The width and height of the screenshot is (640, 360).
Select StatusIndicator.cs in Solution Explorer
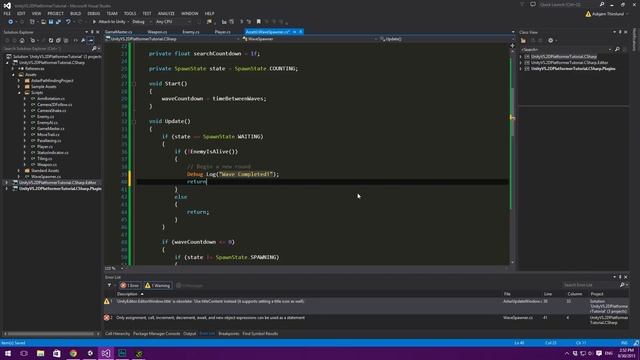click(53, 153)
